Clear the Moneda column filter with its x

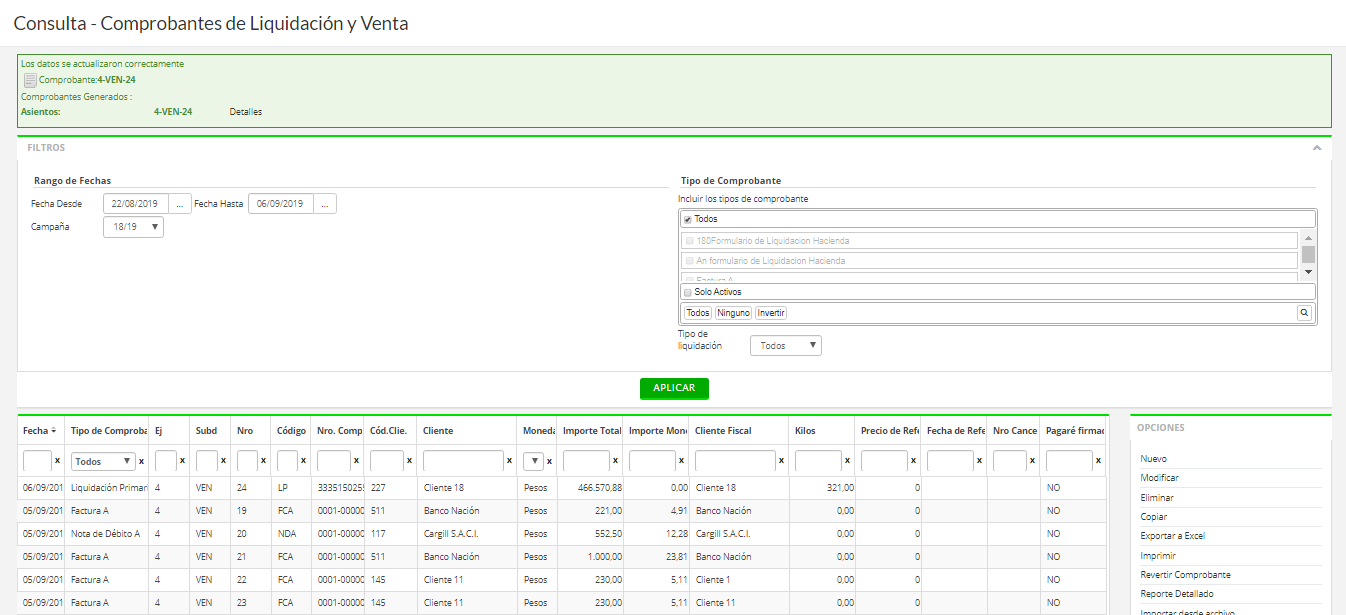tap(549, 462)
